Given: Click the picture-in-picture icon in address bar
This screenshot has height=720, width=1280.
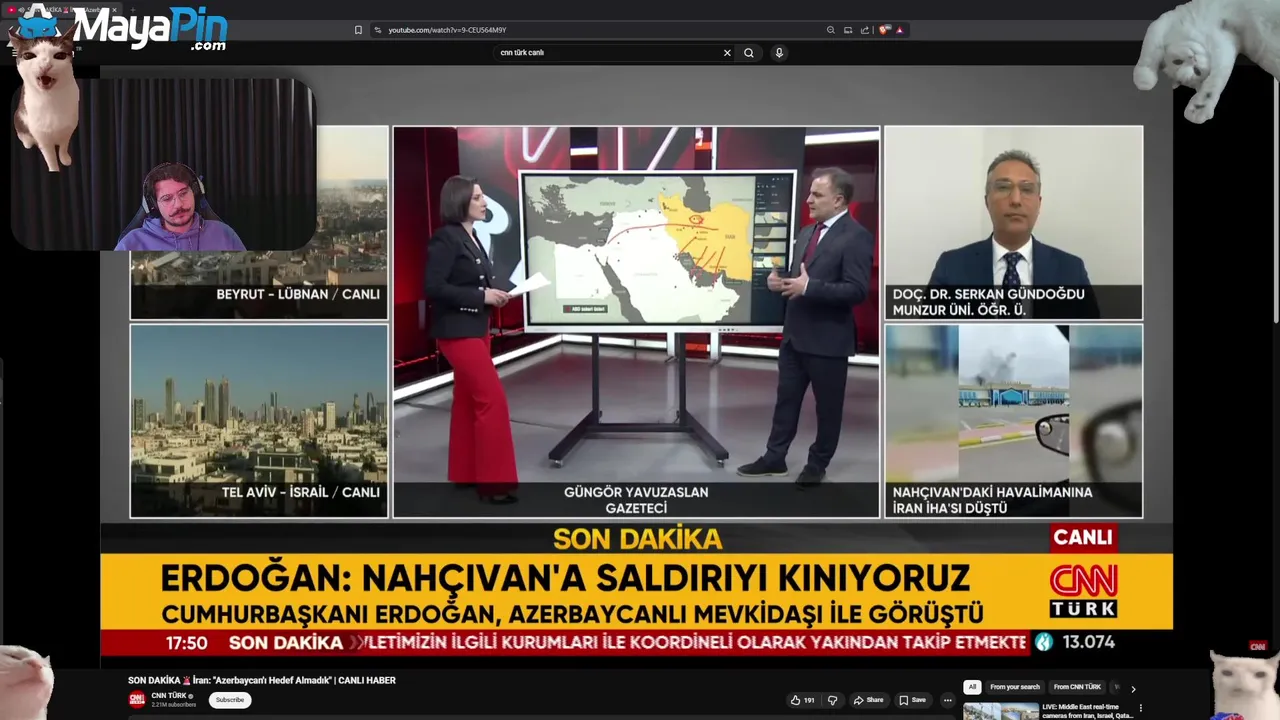Looking at the screenshot, I should pyautogui.click(x=848, y=30).
